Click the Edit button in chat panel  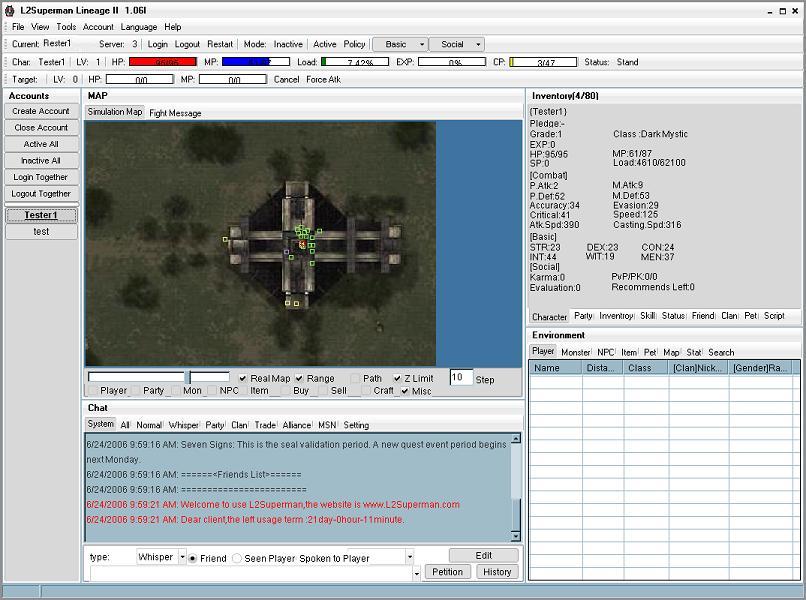click(x=484, y=555)
